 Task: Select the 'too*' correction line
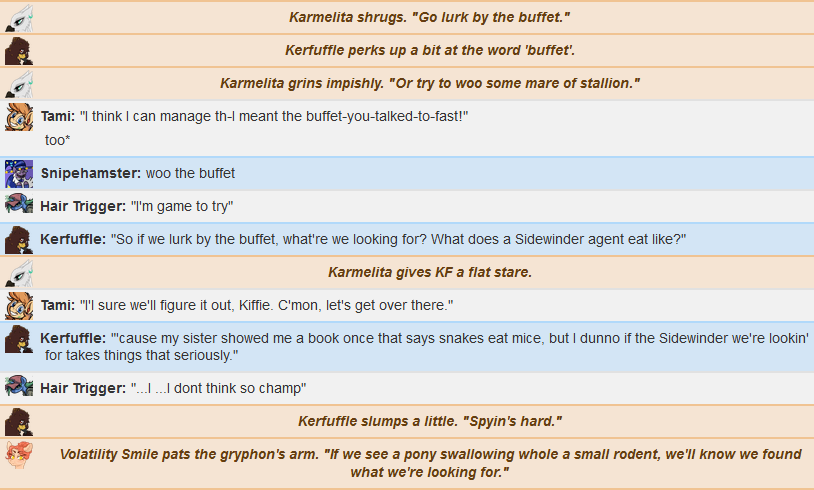(x=58, y=140)
